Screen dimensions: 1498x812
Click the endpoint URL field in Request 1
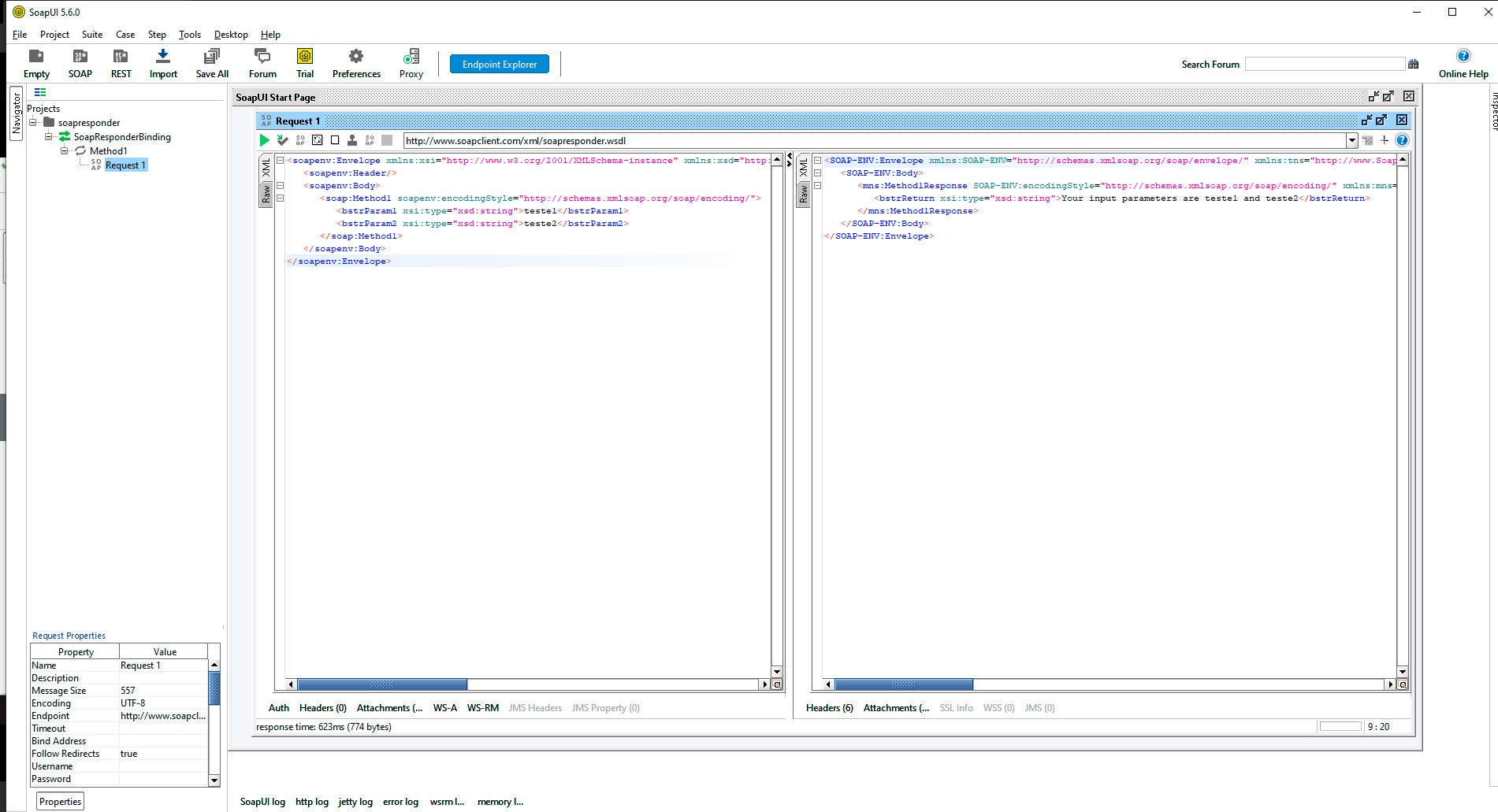[875, 140]
